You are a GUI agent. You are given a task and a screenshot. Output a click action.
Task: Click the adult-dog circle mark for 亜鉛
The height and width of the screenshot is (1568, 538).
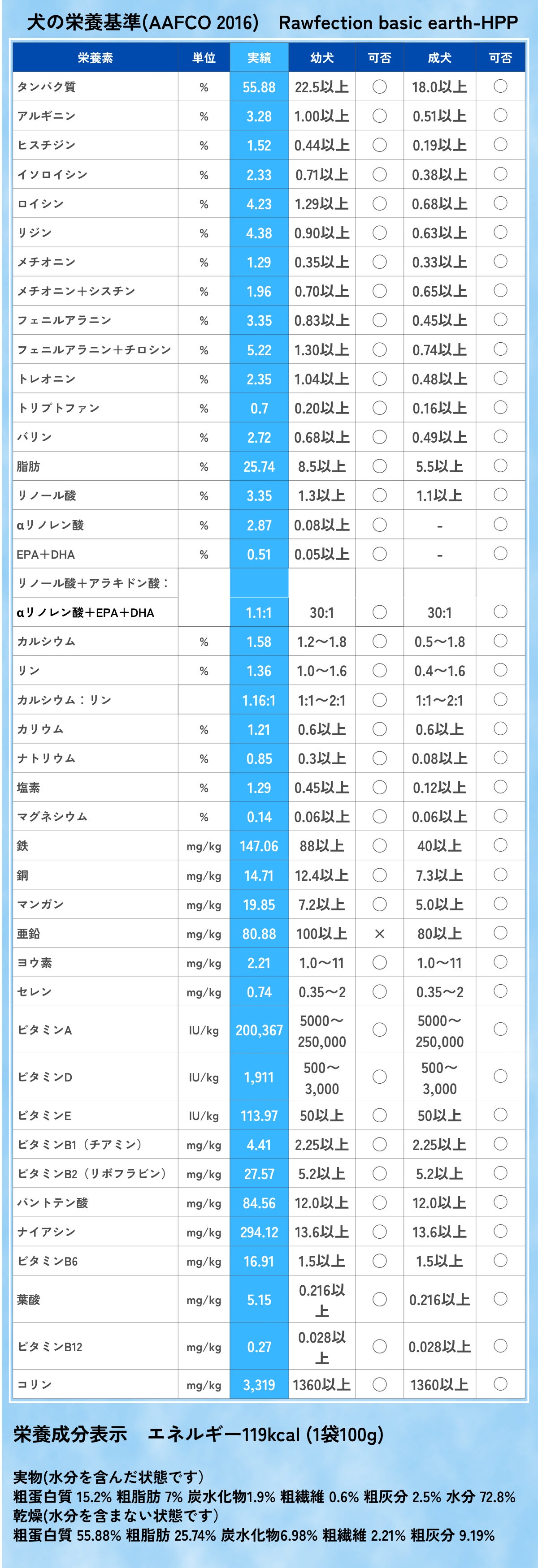tap(500, 933)
